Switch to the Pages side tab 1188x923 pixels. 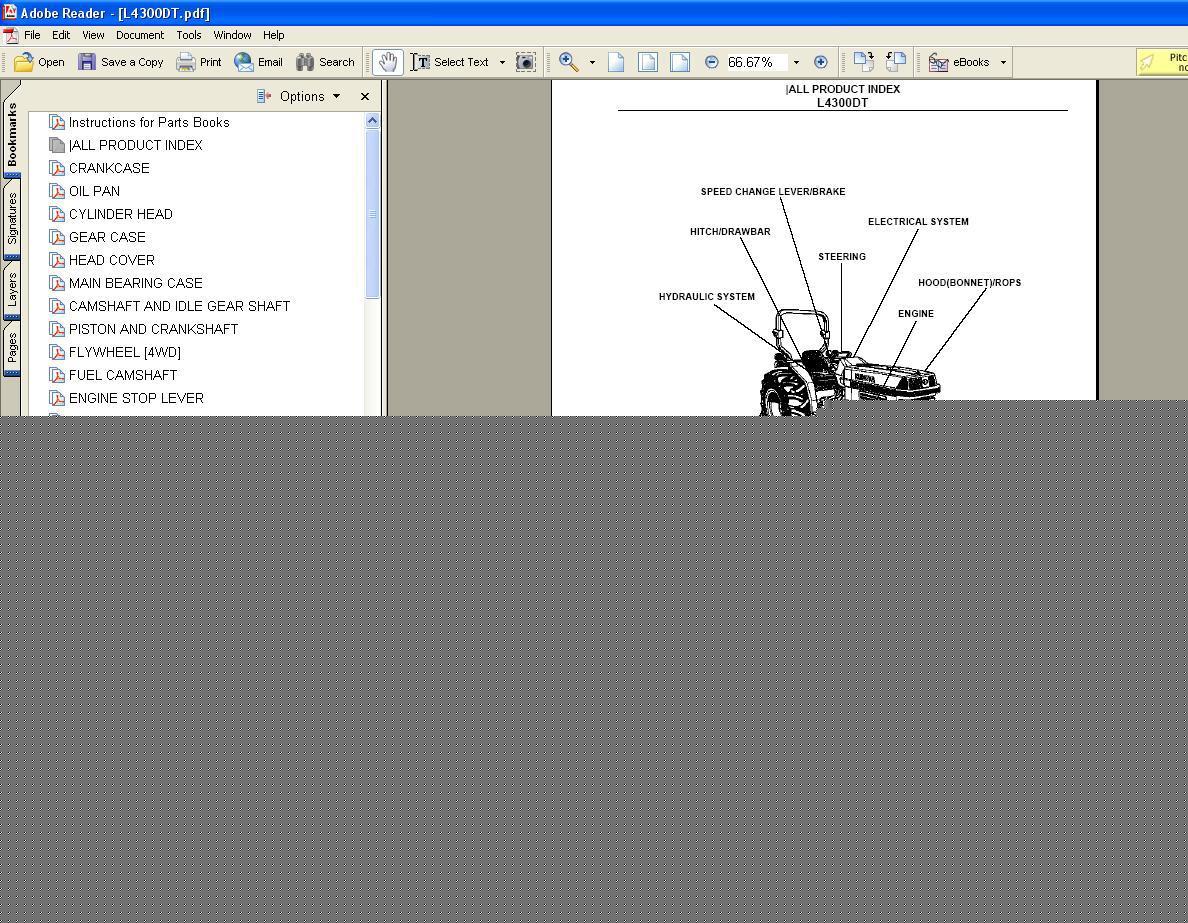(11, 349)
